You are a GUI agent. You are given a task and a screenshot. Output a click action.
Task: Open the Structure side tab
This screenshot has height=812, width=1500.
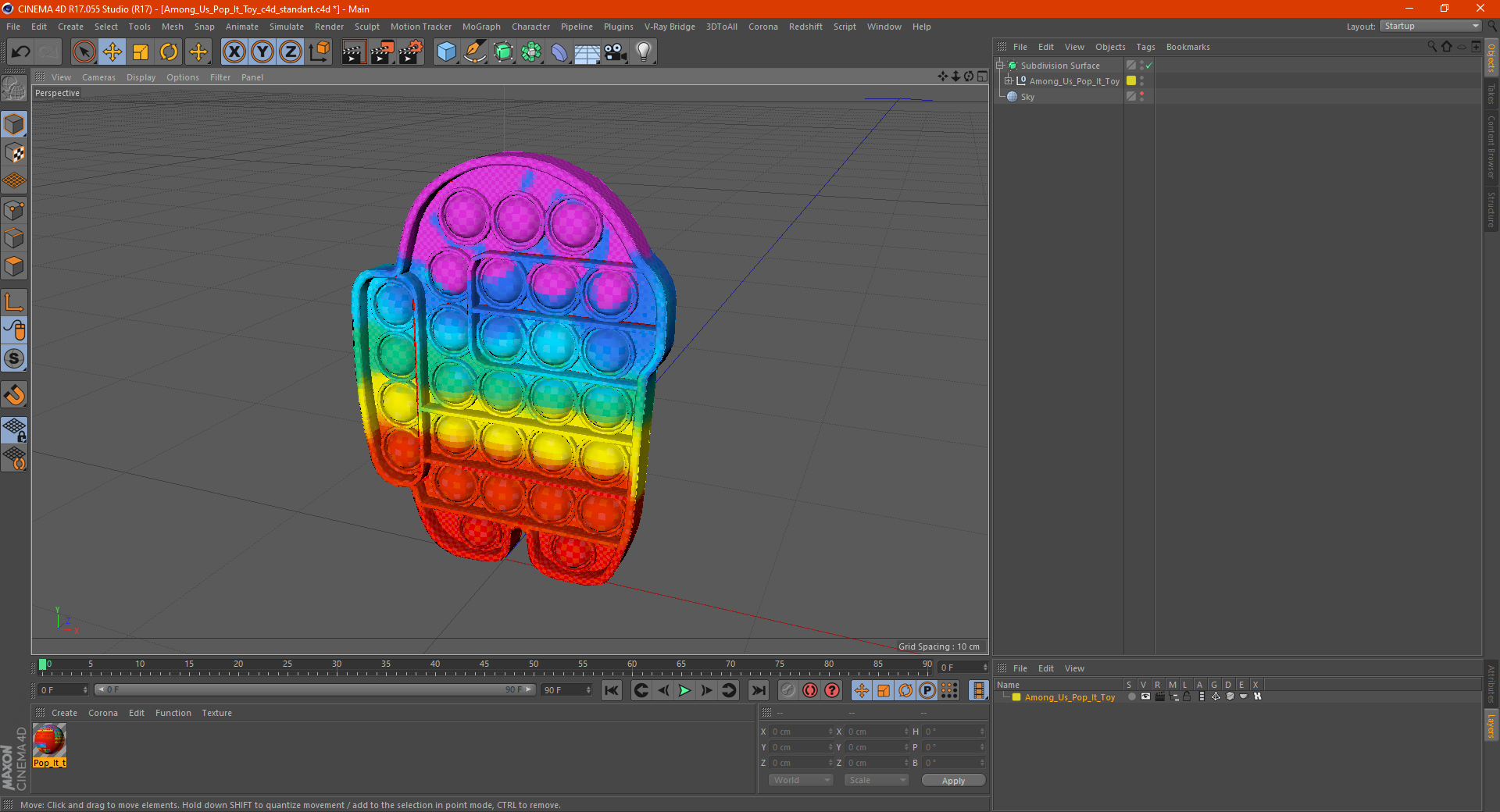click(1491, 209)
